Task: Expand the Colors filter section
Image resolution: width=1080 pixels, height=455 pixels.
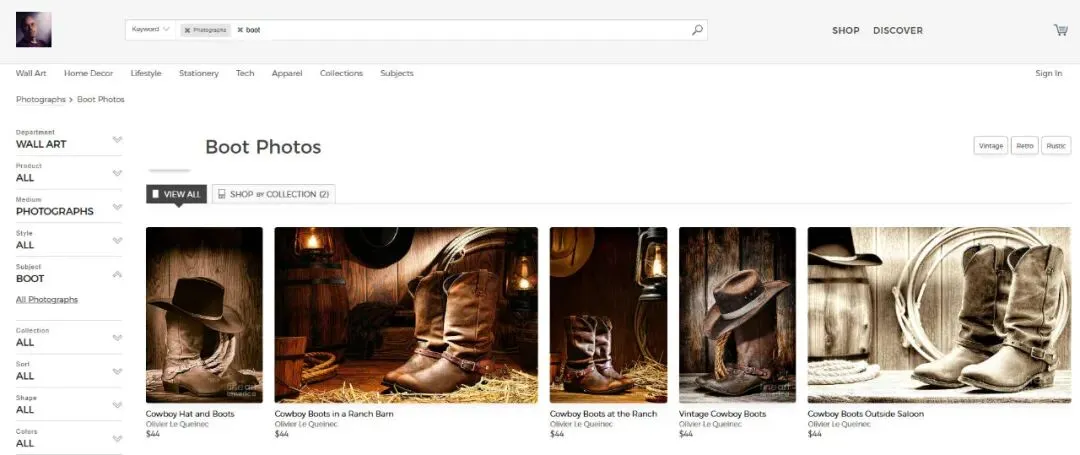Action: tap(117, 438)
